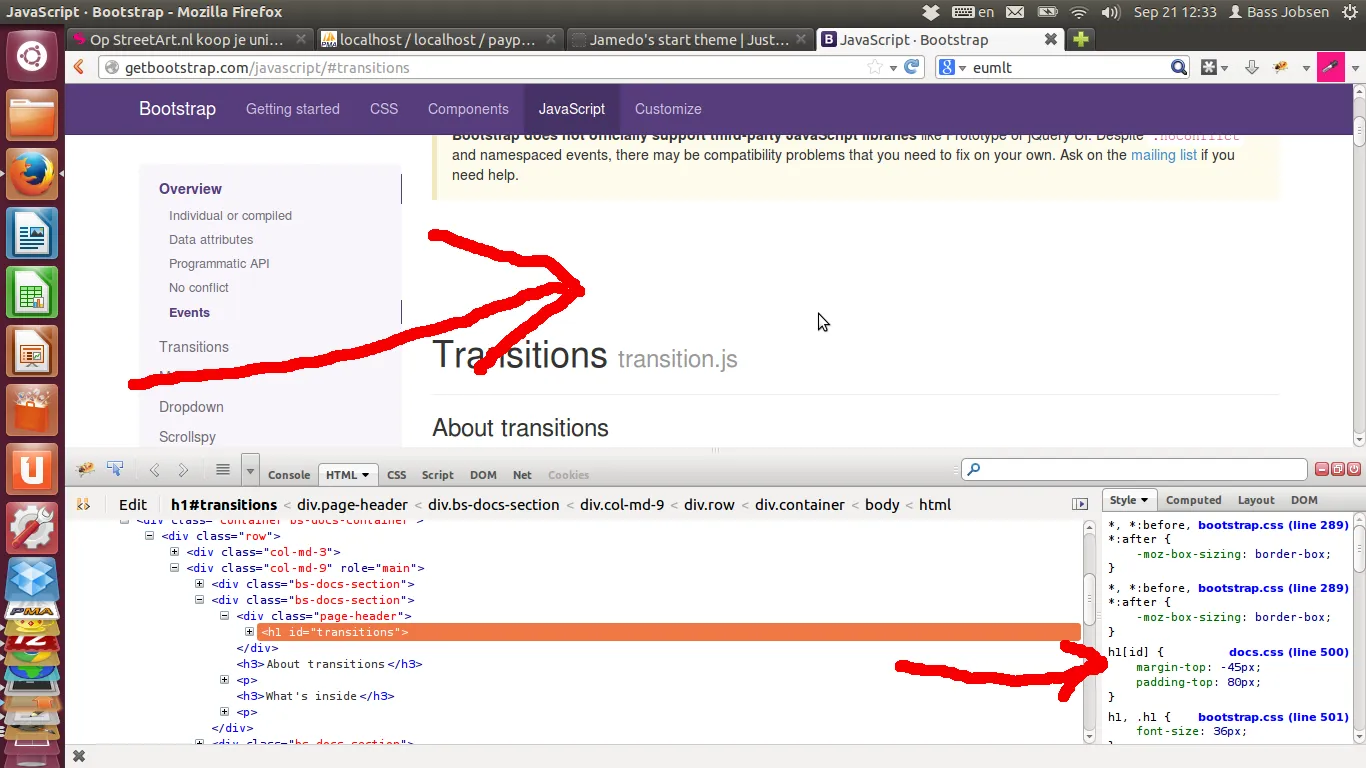This screenshot has height=768, width=1366.
Task: Click the search magnifier in Firefox search box
Action: (1180, 67)
